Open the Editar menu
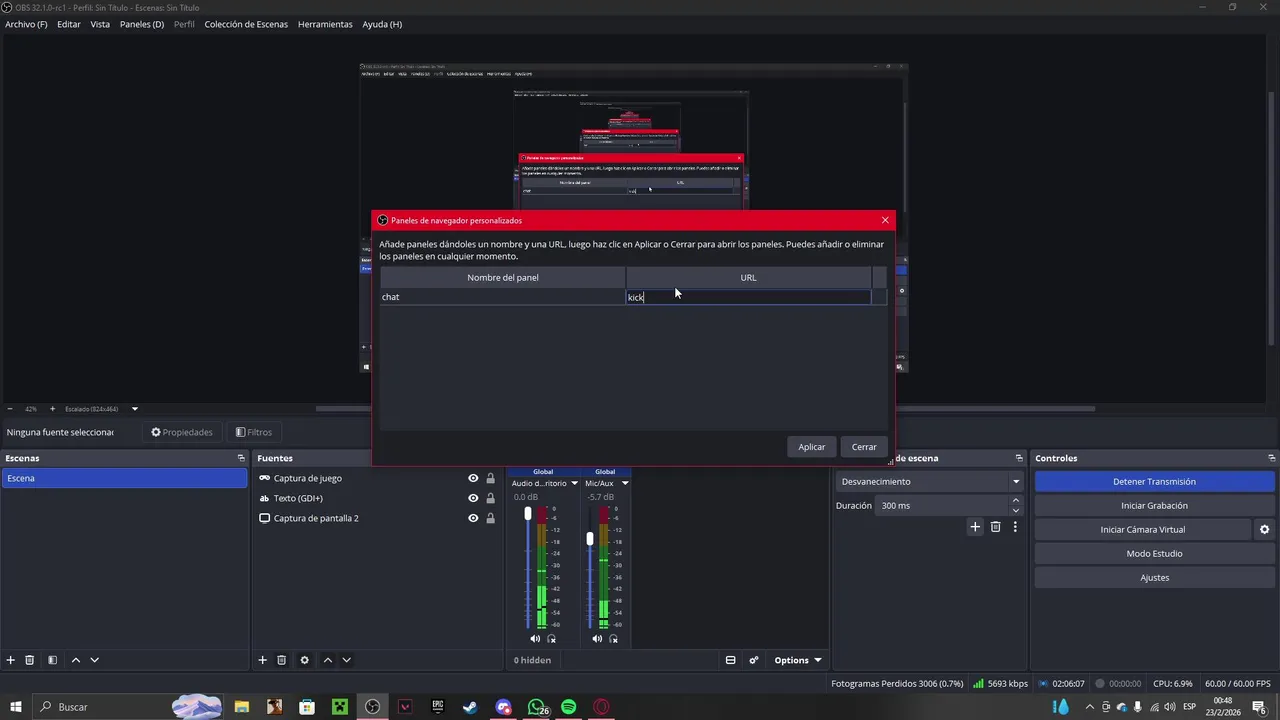1280x720 pixels. pos(69,24)
